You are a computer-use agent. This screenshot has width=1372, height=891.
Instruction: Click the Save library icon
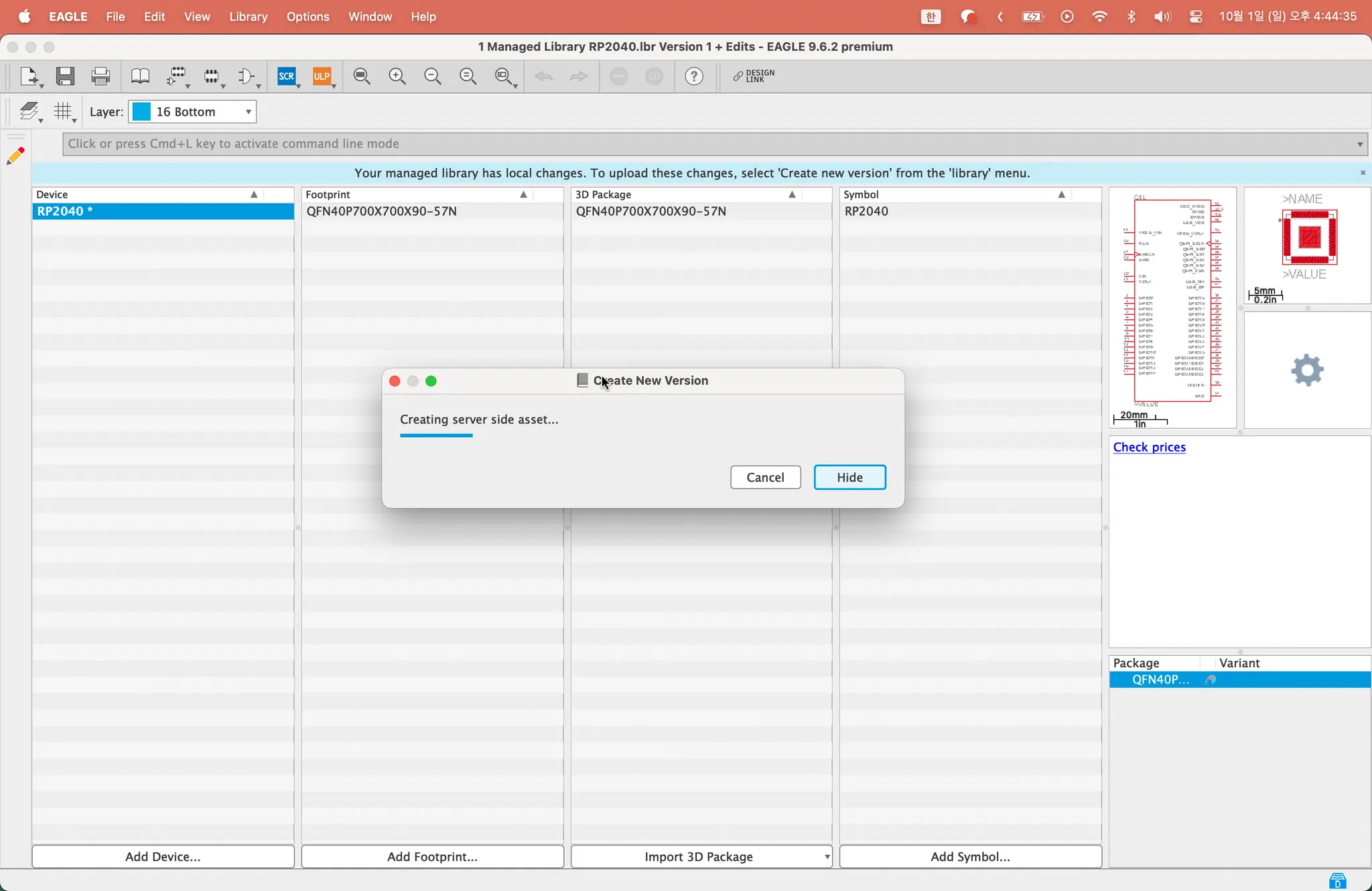[x=65, y=76]
